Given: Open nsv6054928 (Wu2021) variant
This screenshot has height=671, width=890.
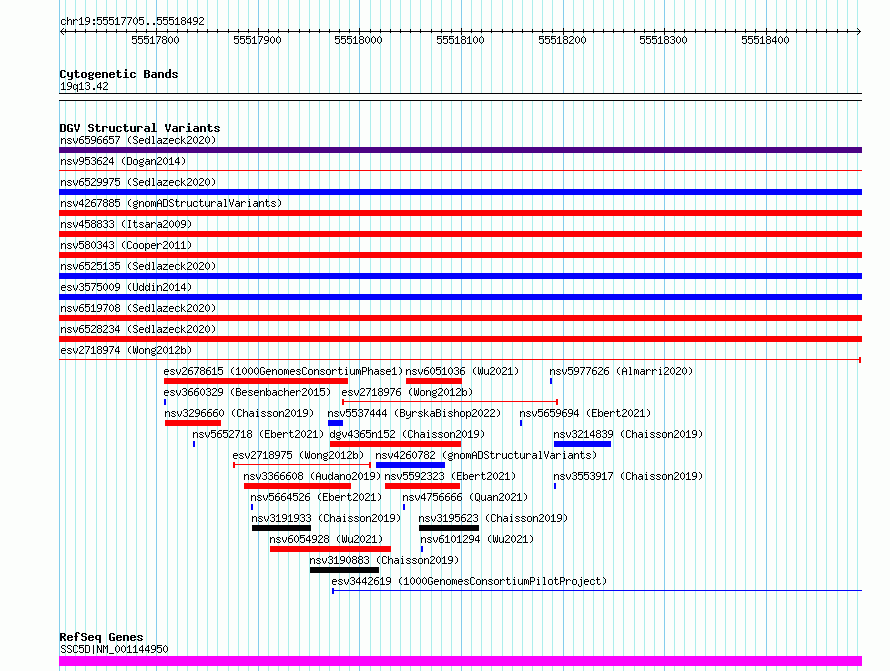Looking at the screenshot, I should coord(326,539).
